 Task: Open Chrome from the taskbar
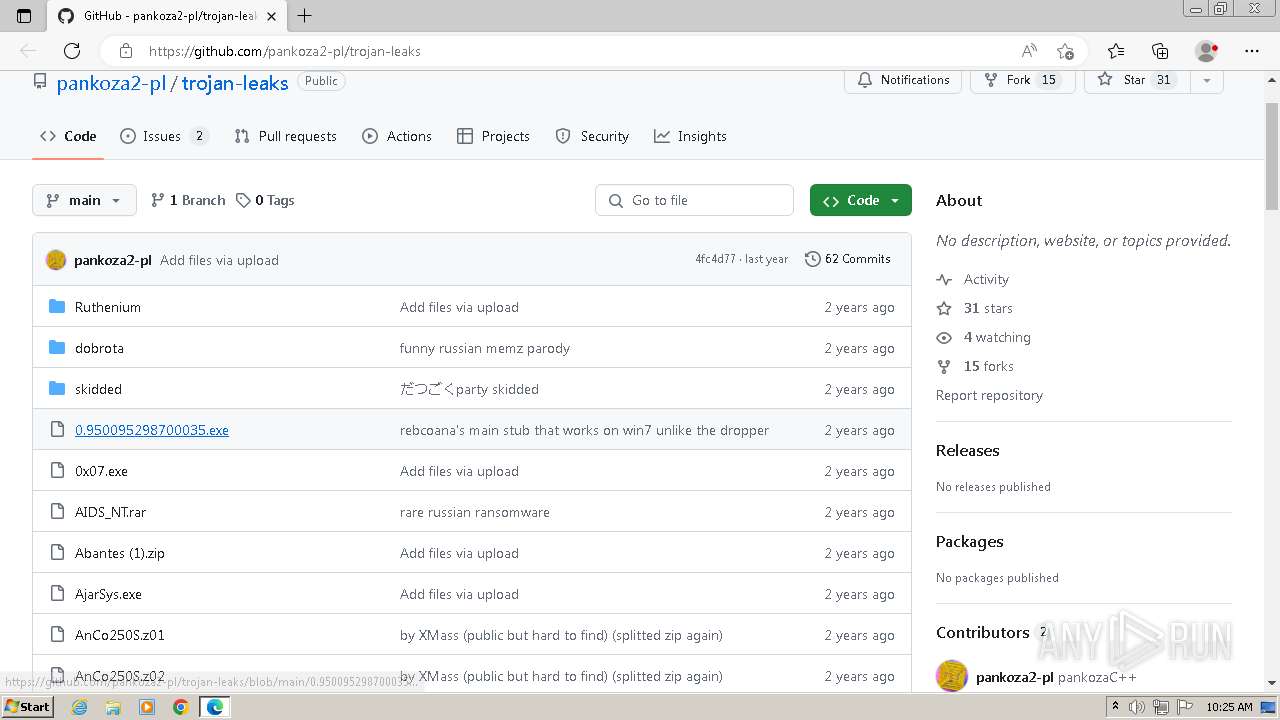tap(180, 707)
